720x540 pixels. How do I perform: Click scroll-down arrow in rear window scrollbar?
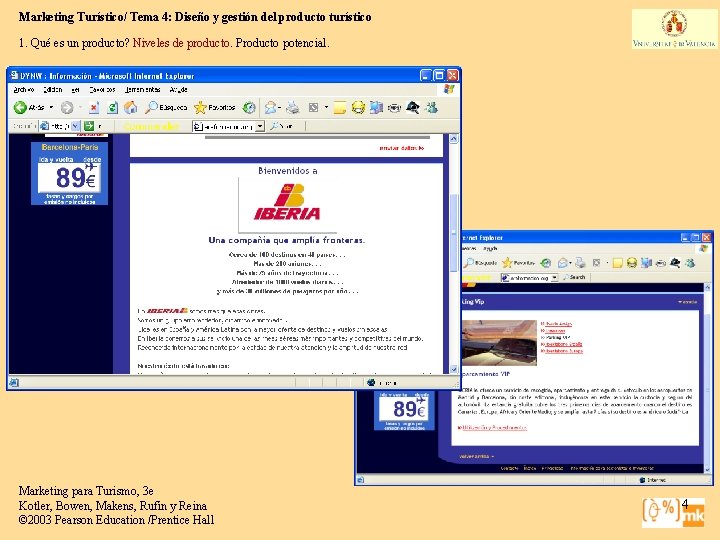(708, 469)
